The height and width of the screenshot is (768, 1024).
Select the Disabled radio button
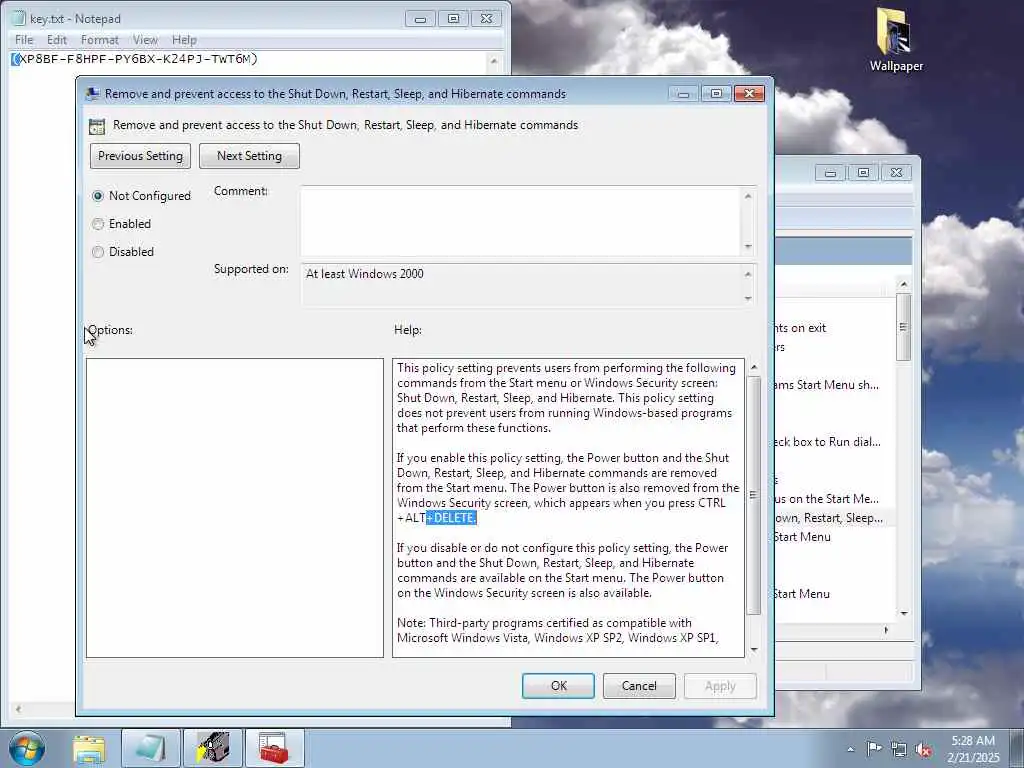click(98, 252)
